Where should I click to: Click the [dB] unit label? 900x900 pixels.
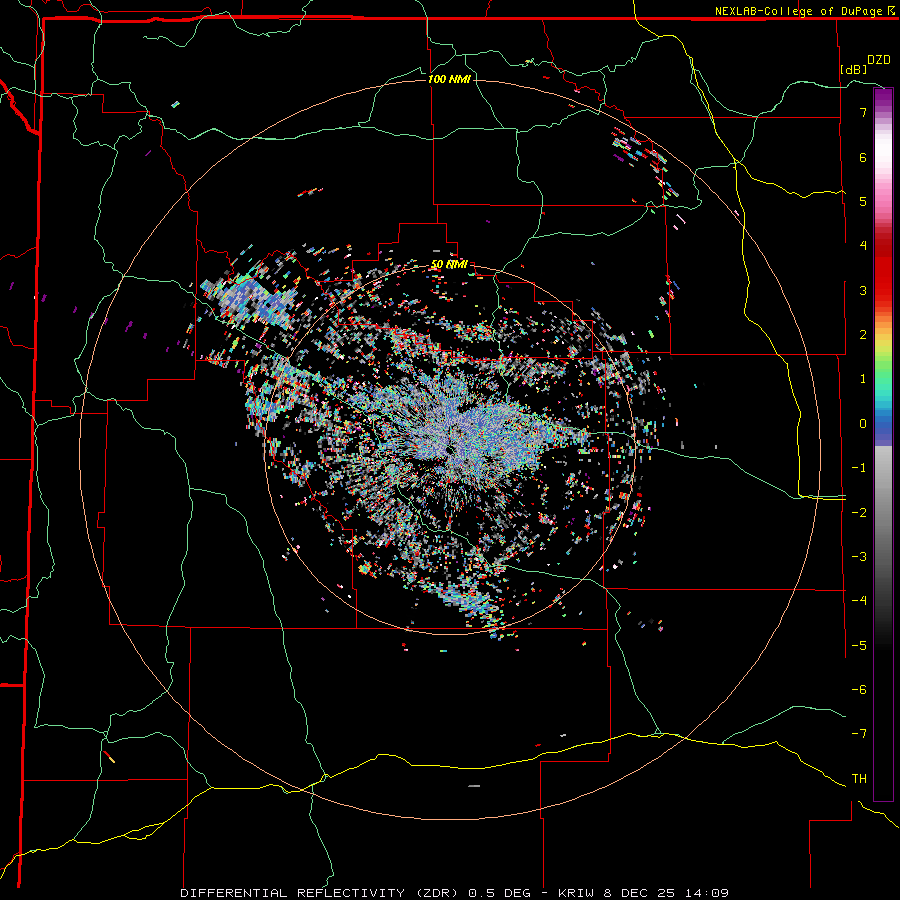[x=853, y=69]
